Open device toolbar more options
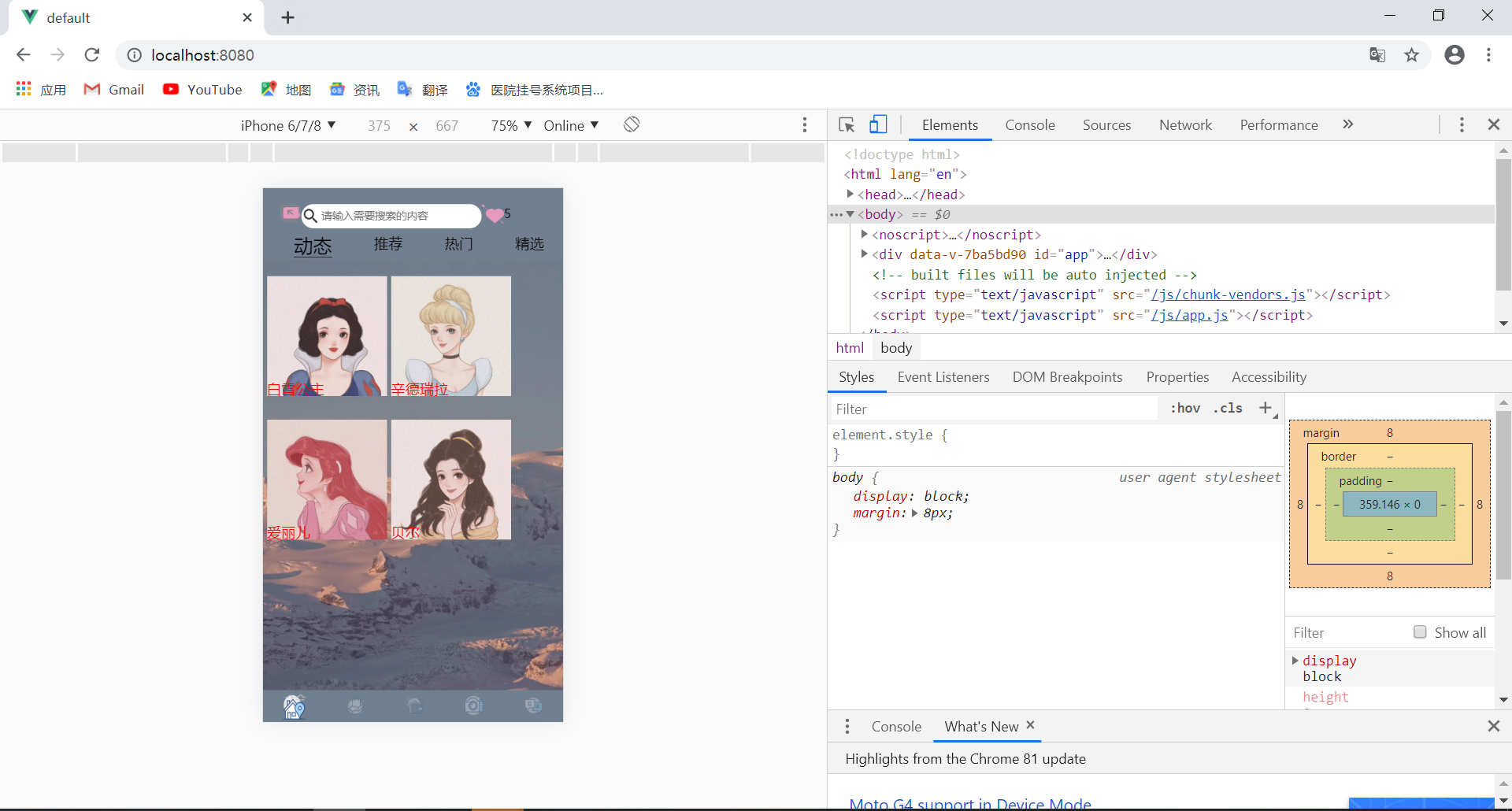This screenshot has height=811, width=1512. pos(804,125)
